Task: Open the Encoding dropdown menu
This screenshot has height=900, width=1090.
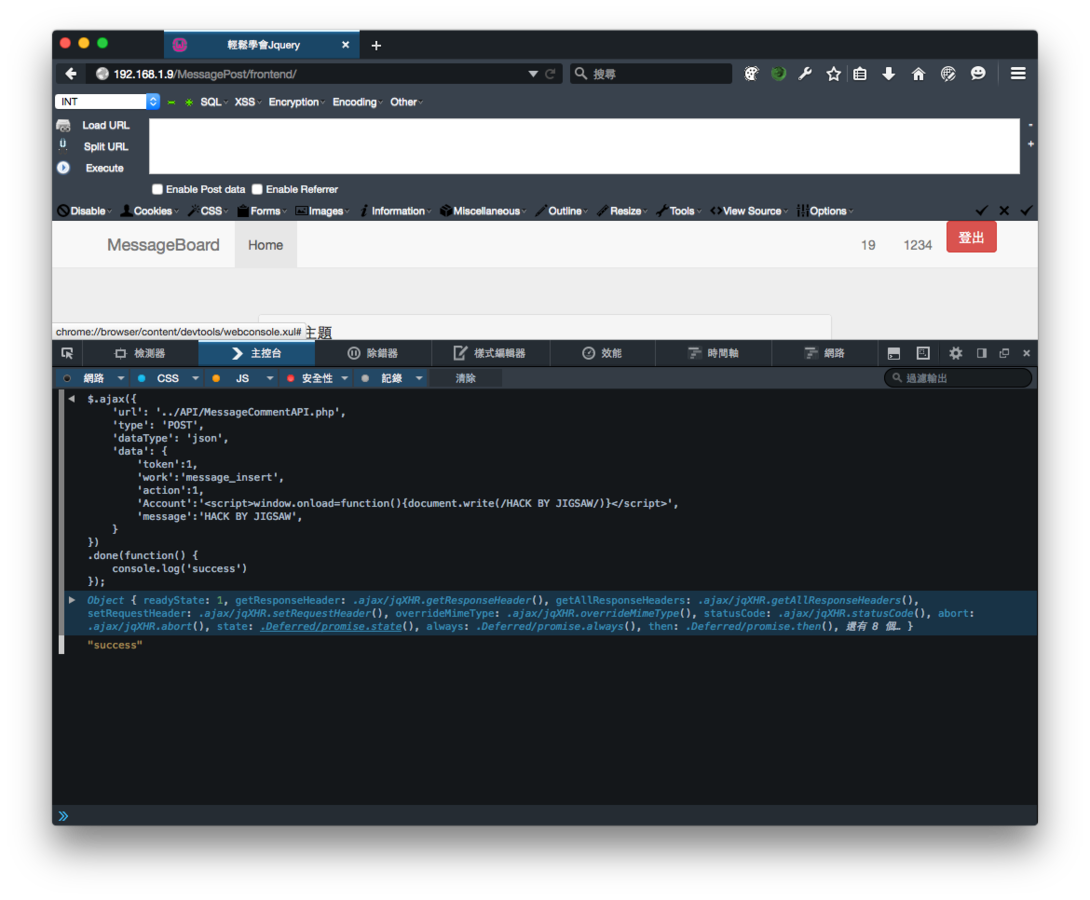Action: pyautogui.click(x=355, y=102)
